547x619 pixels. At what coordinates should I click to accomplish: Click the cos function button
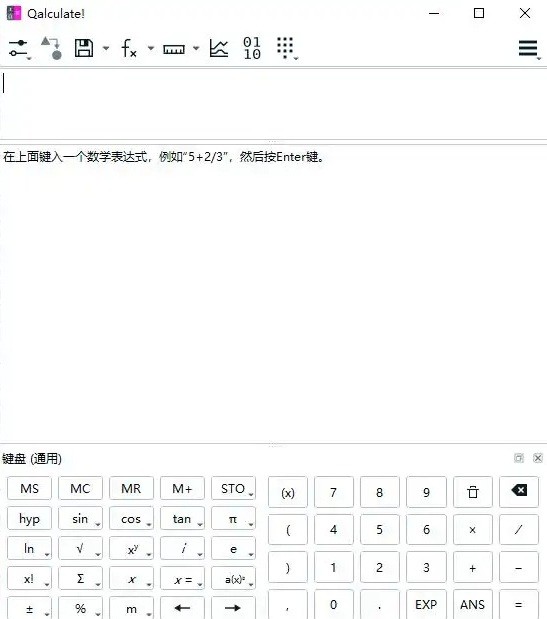pyautogui.click(x=131, y=518)
